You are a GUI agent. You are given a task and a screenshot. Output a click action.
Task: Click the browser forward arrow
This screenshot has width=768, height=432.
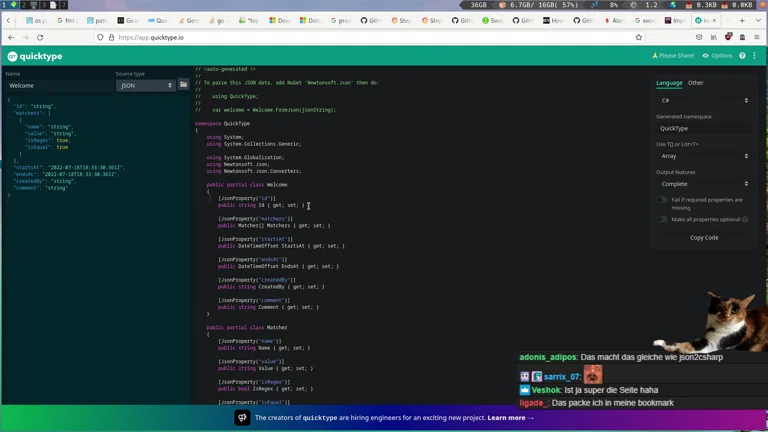pyautogui.click(x=25, y=37)
